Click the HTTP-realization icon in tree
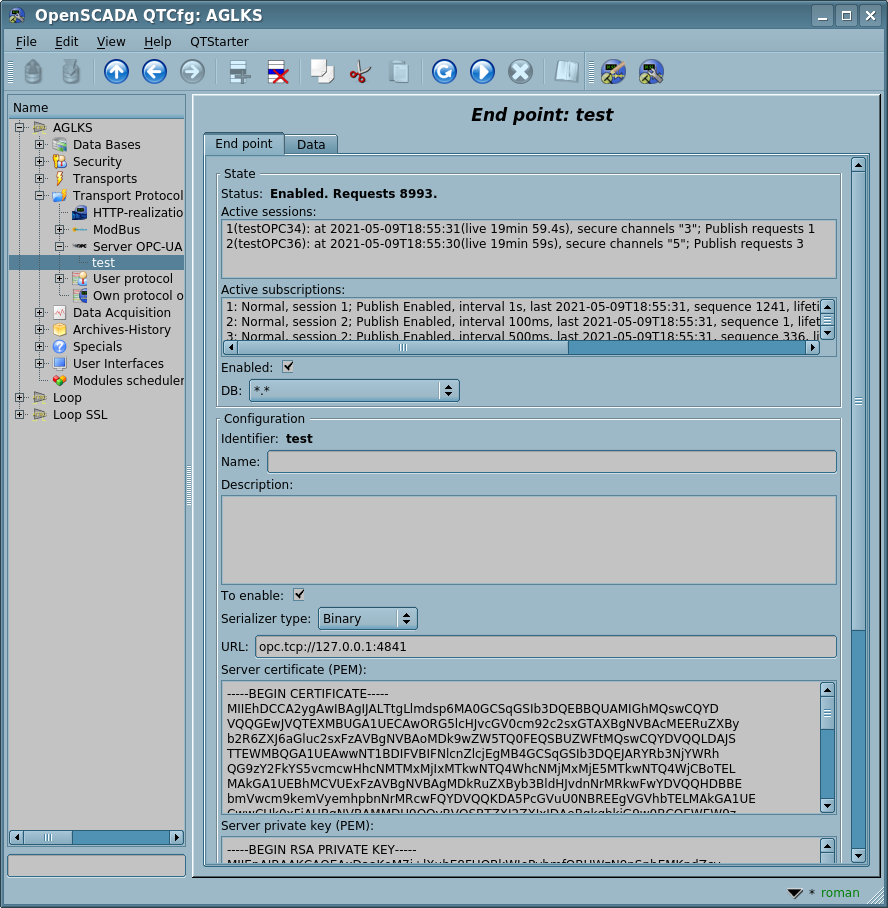This screenshot has width=888, height=908. 80,213
